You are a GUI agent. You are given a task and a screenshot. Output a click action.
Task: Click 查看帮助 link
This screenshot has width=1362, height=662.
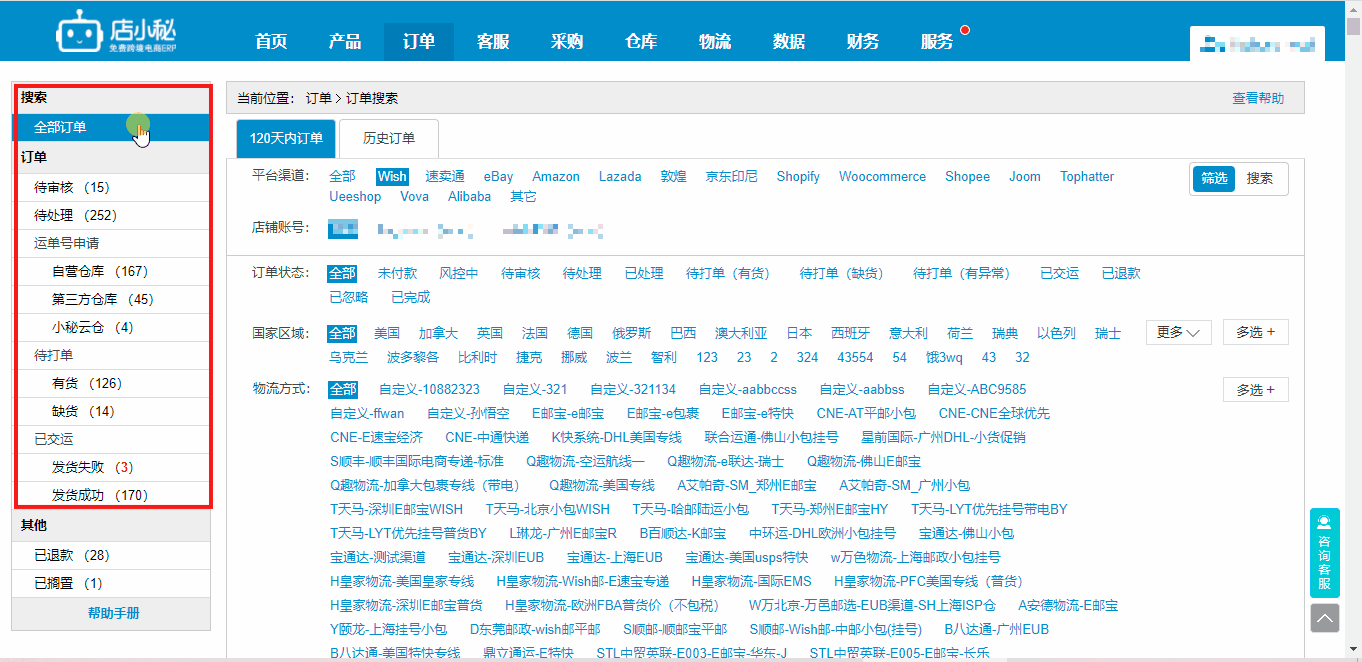1258,98
